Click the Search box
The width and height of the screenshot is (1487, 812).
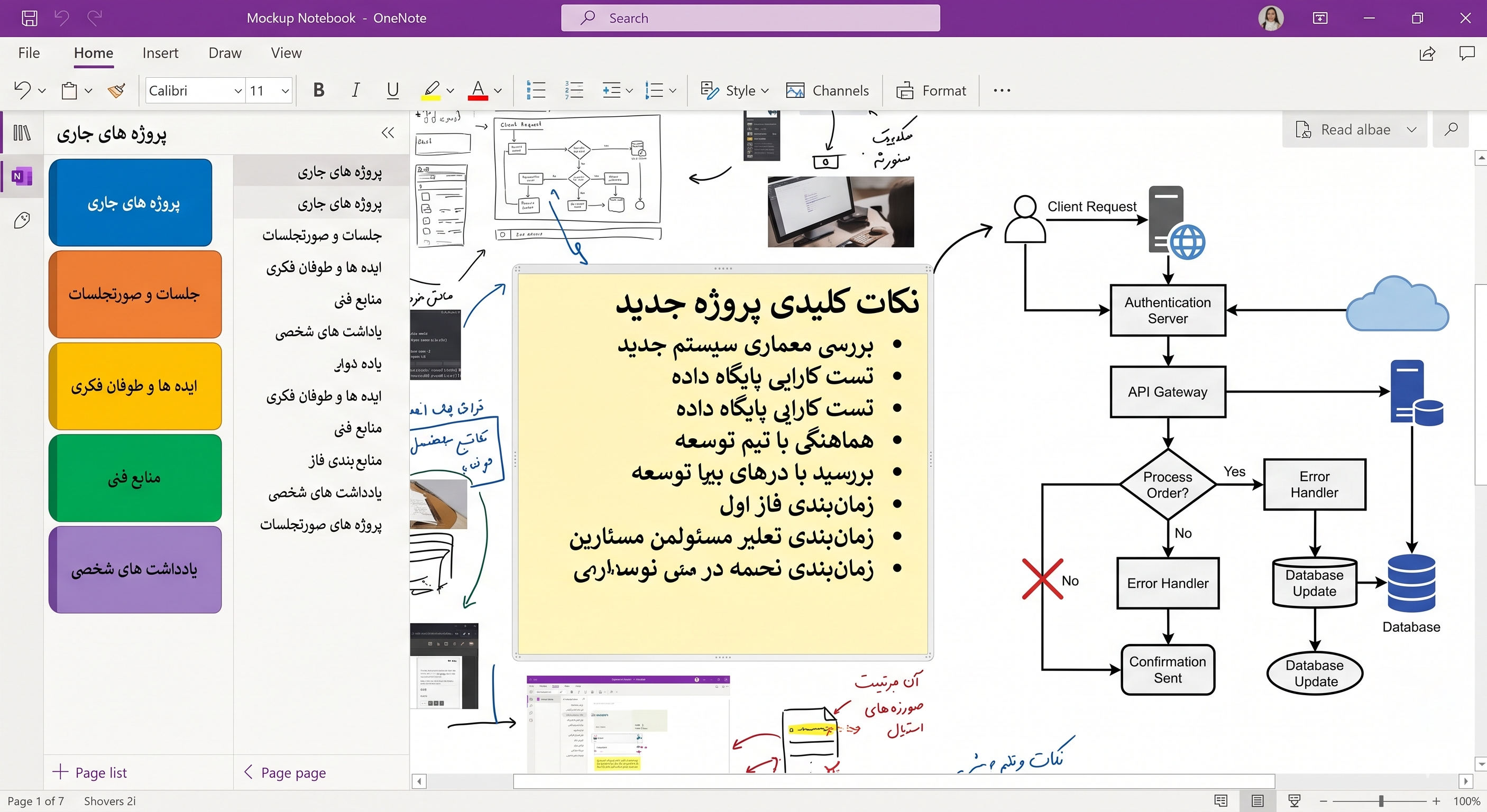[x=750, y=18]
